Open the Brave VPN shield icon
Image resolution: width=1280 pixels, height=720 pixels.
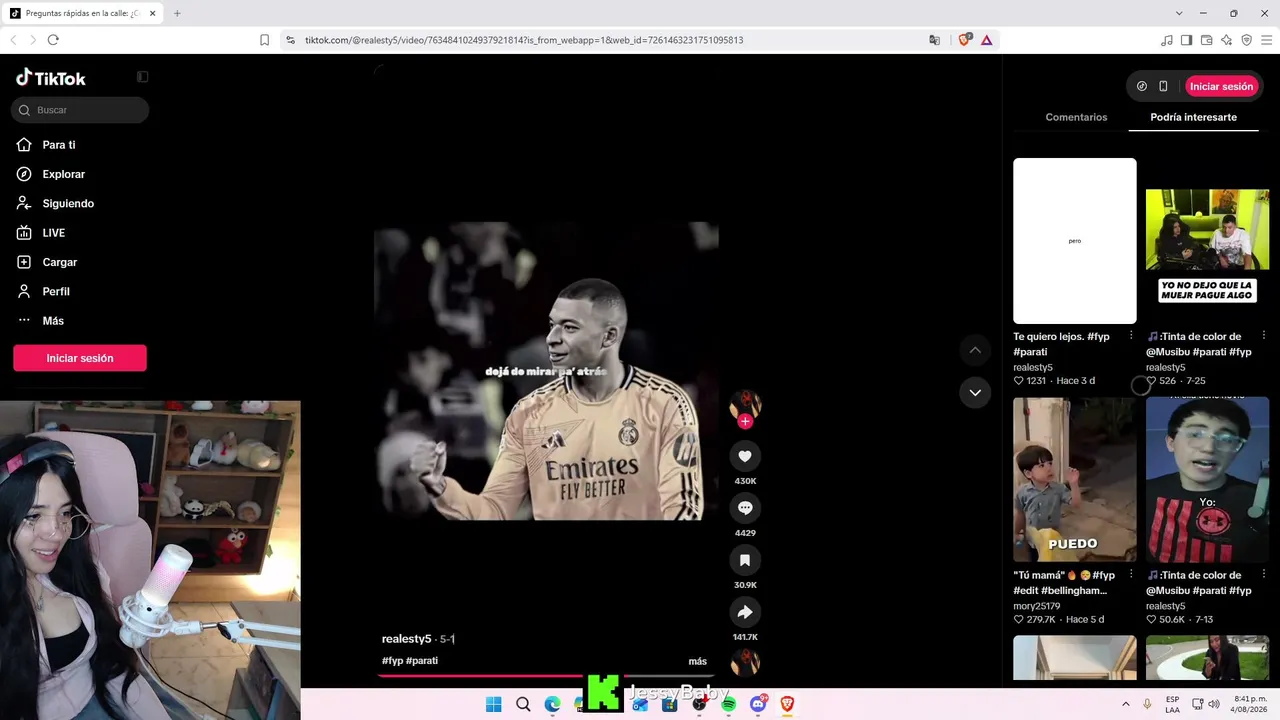(x=1246, y=40)
